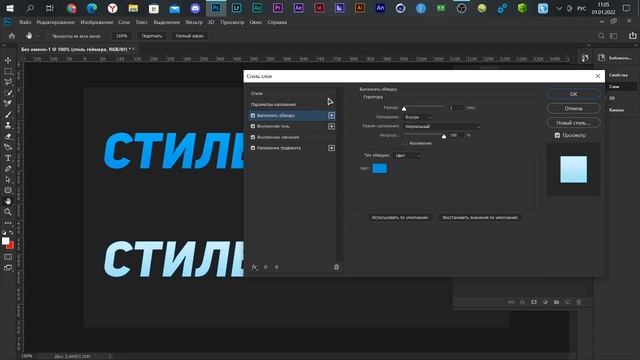The image size is (640, 360).
Task: Click the blue stroke color swatch
Action: point(380,168)
